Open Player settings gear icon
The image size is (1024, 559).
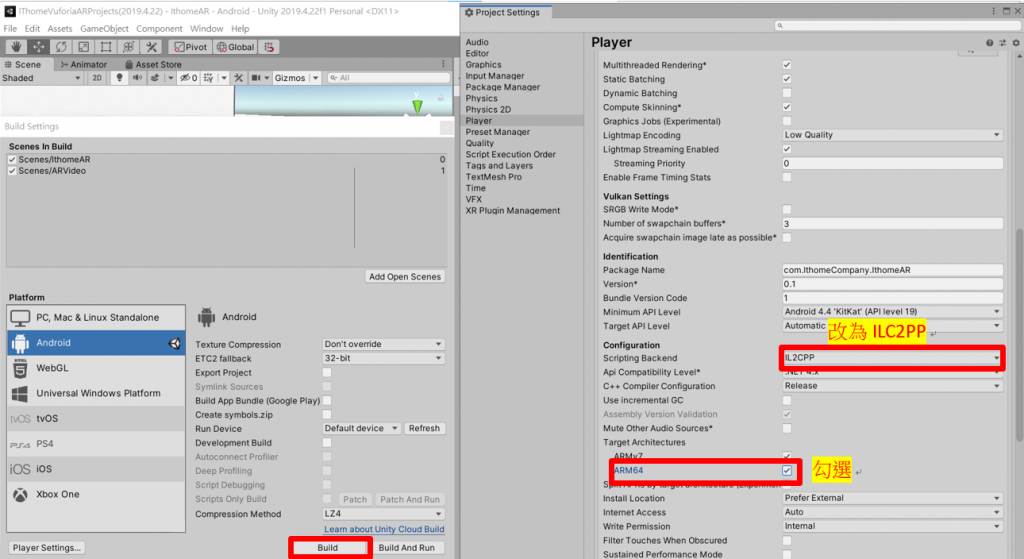pos(1016,43)
